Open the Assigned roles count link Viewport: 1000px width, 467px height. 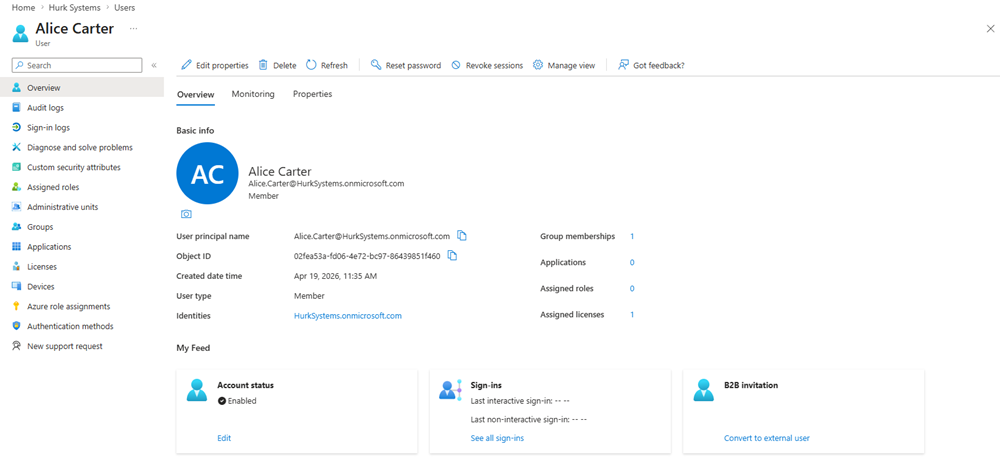coord(632,288)
